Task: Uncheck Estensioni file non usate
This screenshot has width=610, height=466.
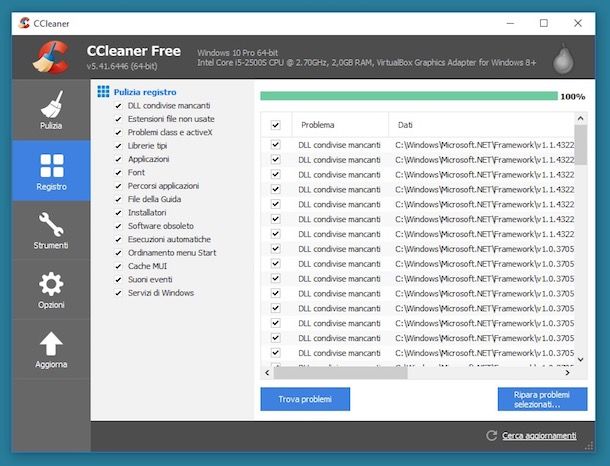Action: click(x=118, y=119)
